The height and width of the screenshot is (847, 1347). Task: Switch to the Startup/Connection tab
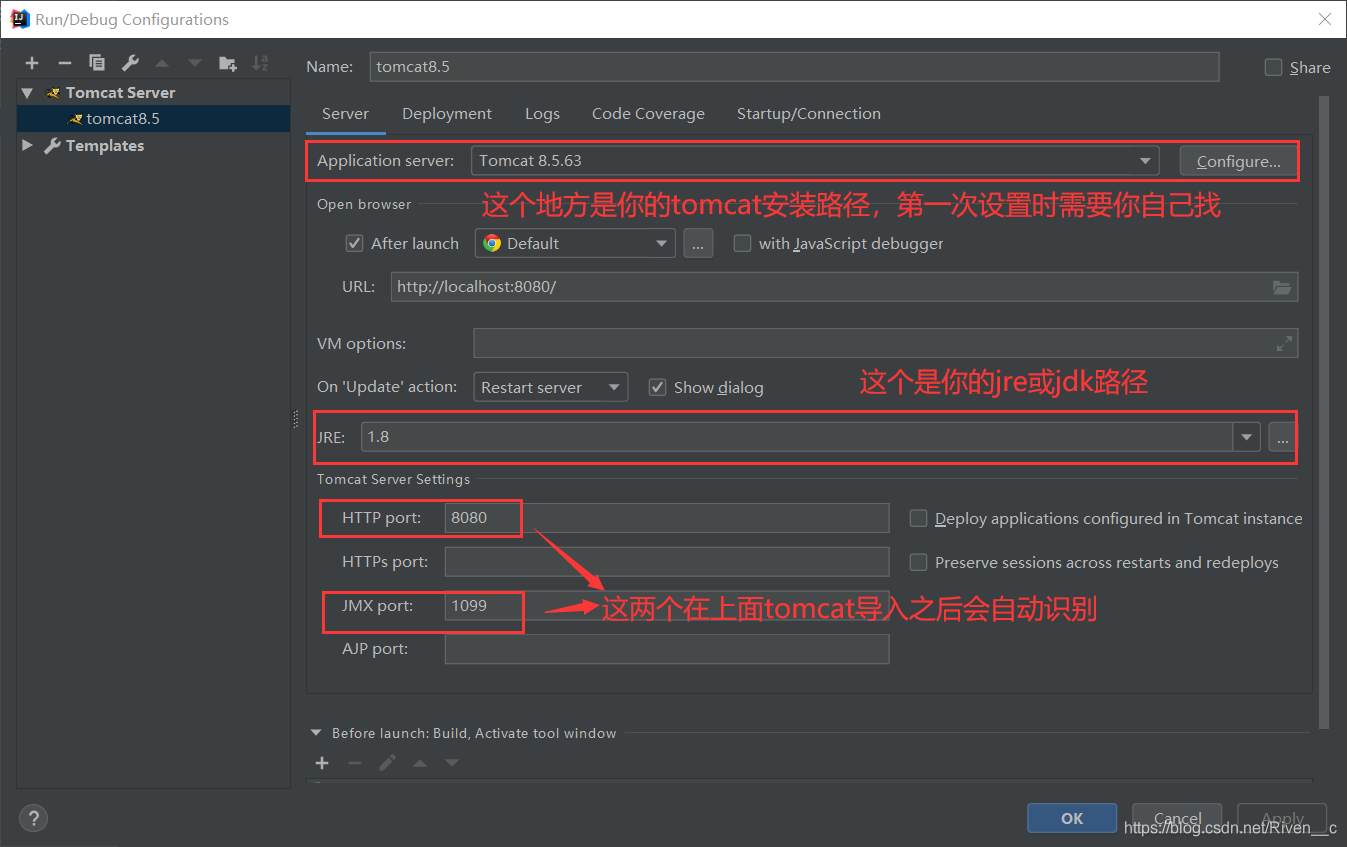point(809,114)
